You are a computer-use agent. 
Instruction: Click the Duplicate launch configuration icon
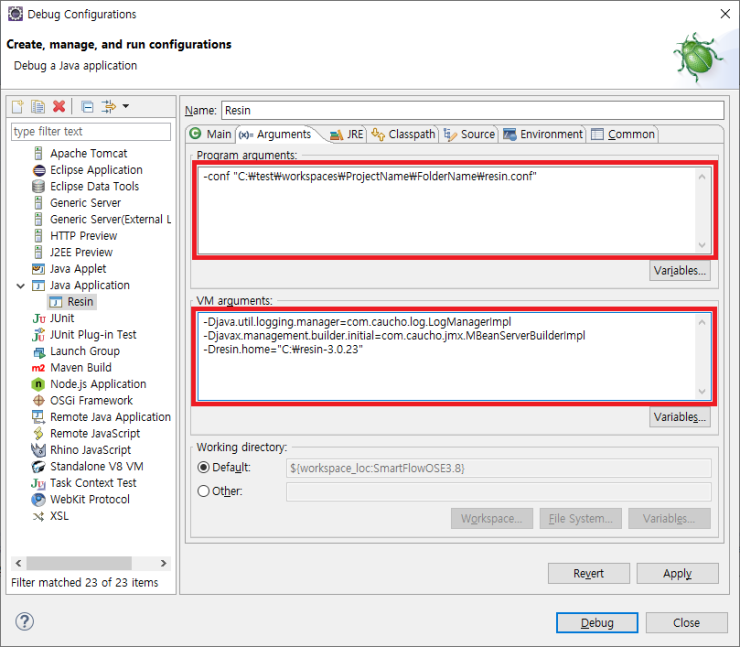[x=38, y=107]
